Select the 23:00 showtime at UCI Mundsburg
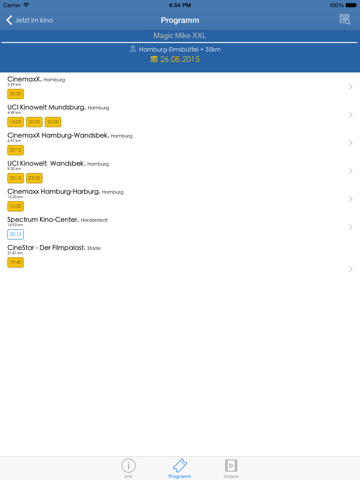This screenshot has height=480, width=360. pos(53,122)
